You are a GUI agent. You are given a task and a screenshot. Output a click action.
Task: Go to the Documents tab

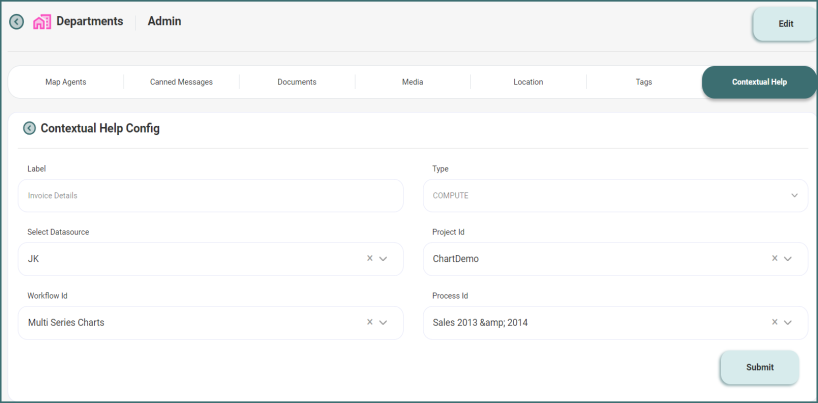[x=297, y=82]
